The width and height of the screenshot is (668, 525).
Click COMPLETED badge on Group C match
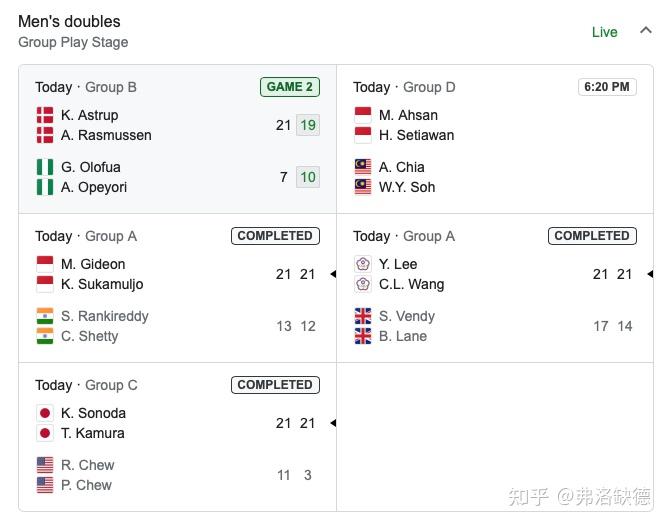point(275,385)
